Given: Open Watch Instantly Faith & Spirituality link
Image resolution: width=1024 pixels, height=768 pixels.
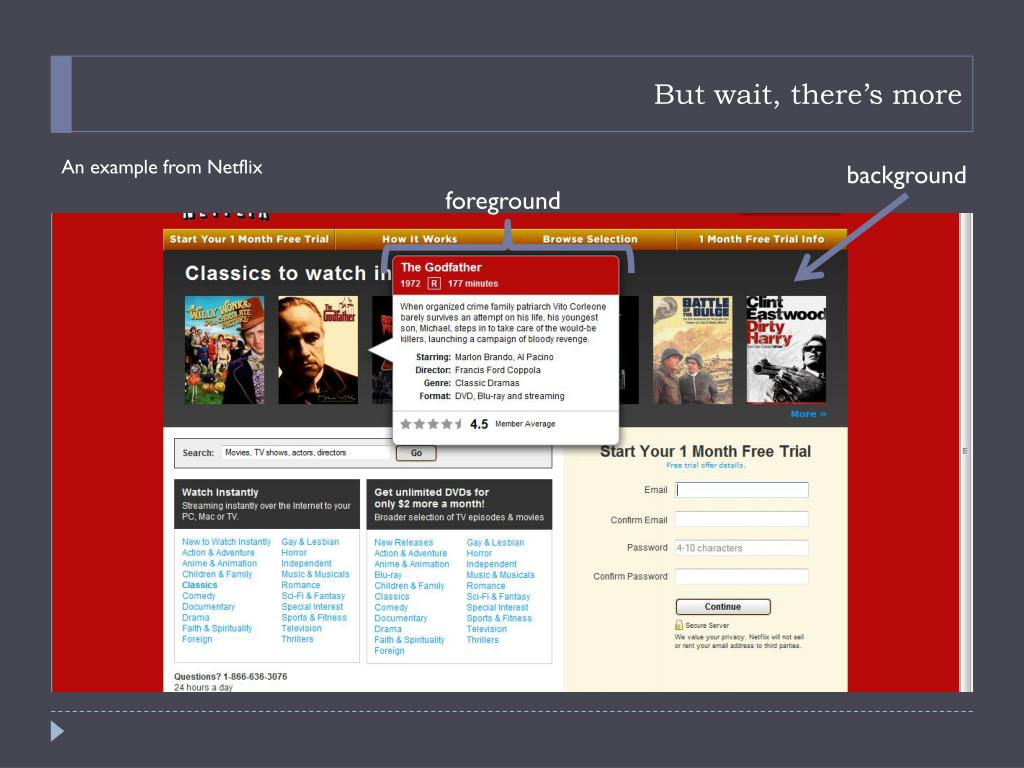Looking at the screenshot, I should click(217, 628).
